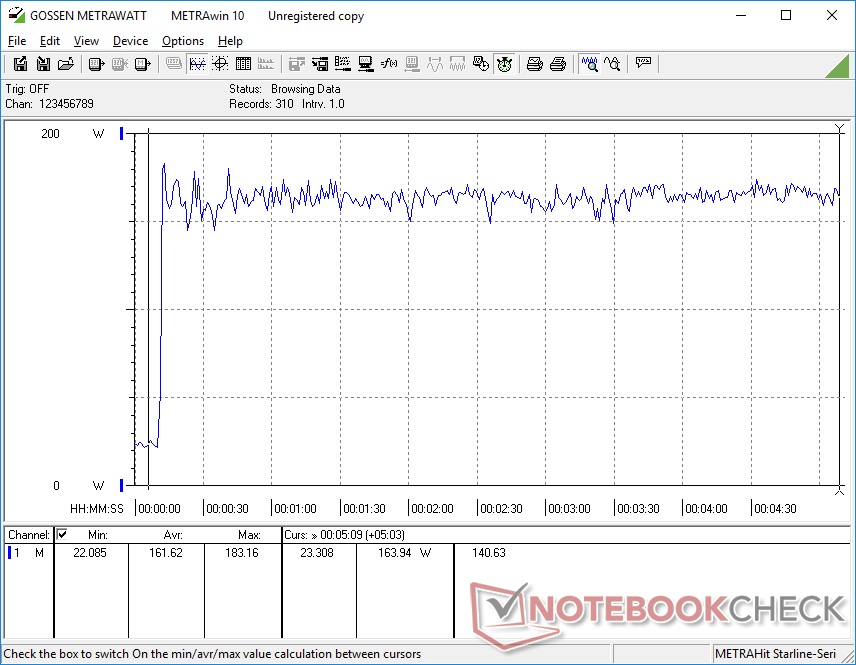The image size is (856, 665).
Task: Maximize the METRAwin 10 window
Action: [x=786, y=15]
